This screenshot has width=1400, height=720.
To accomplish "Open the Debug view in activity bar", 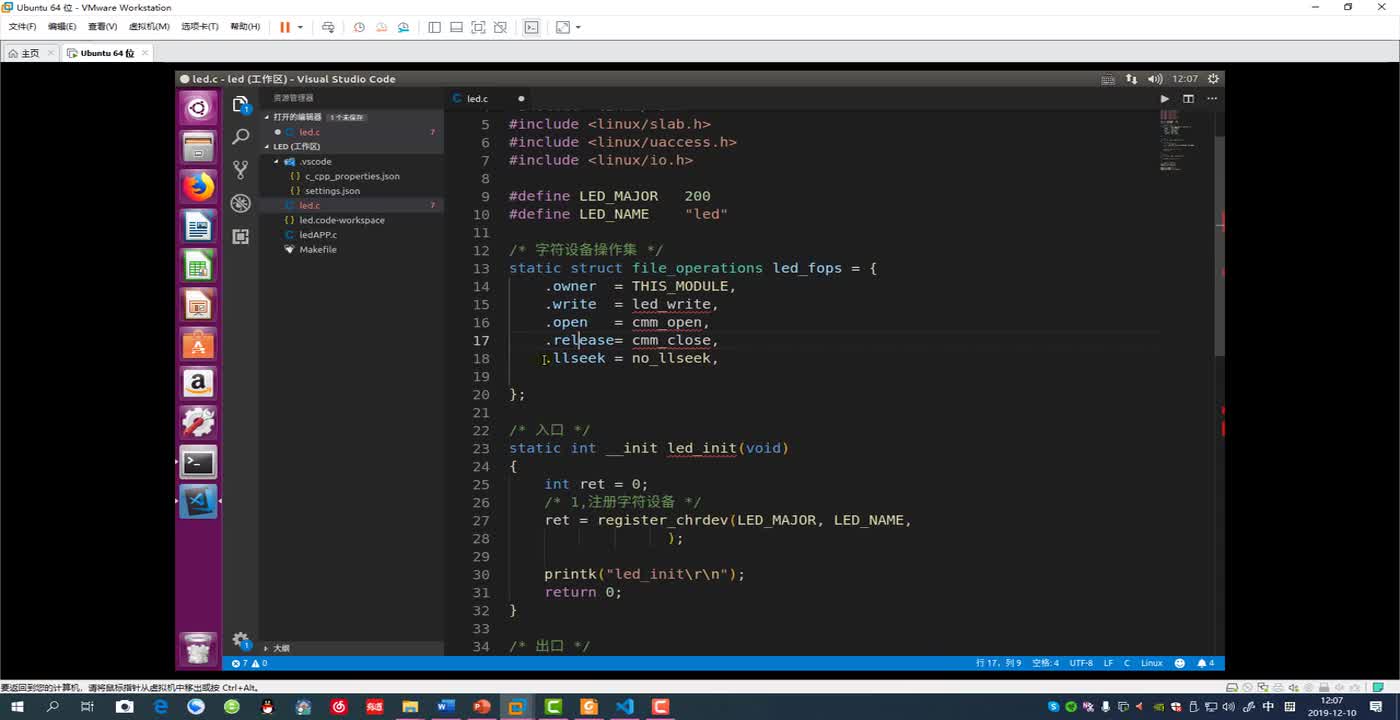I will (240, 203).
